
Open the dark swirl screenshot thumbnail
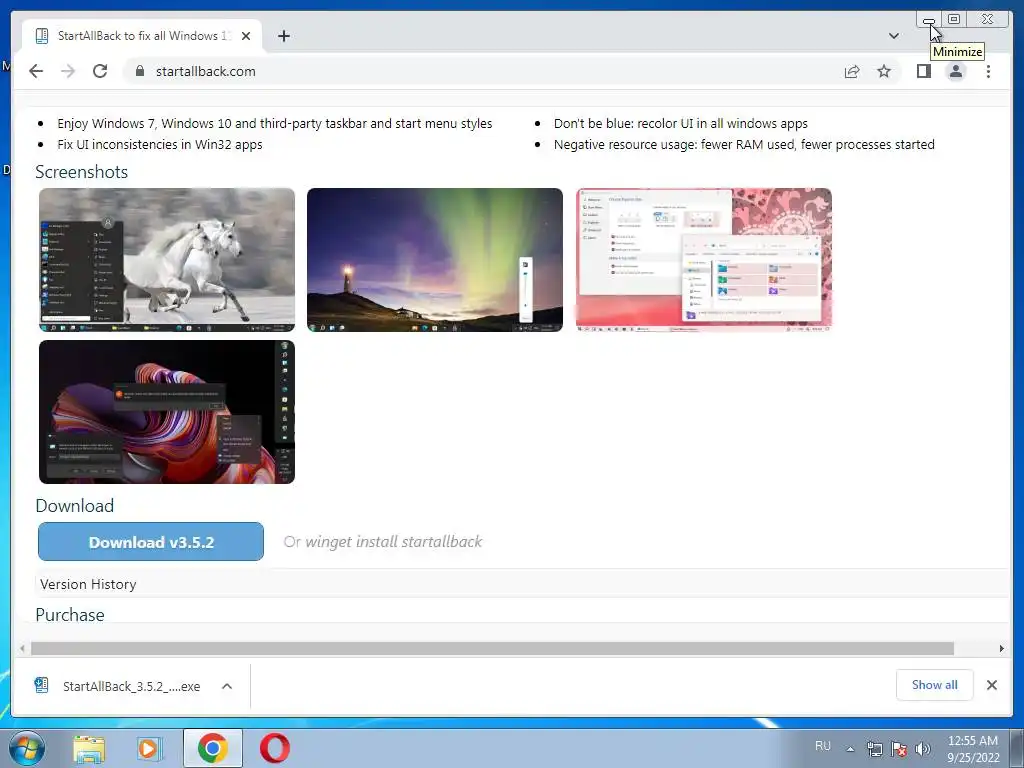click(x=167, y=412)
